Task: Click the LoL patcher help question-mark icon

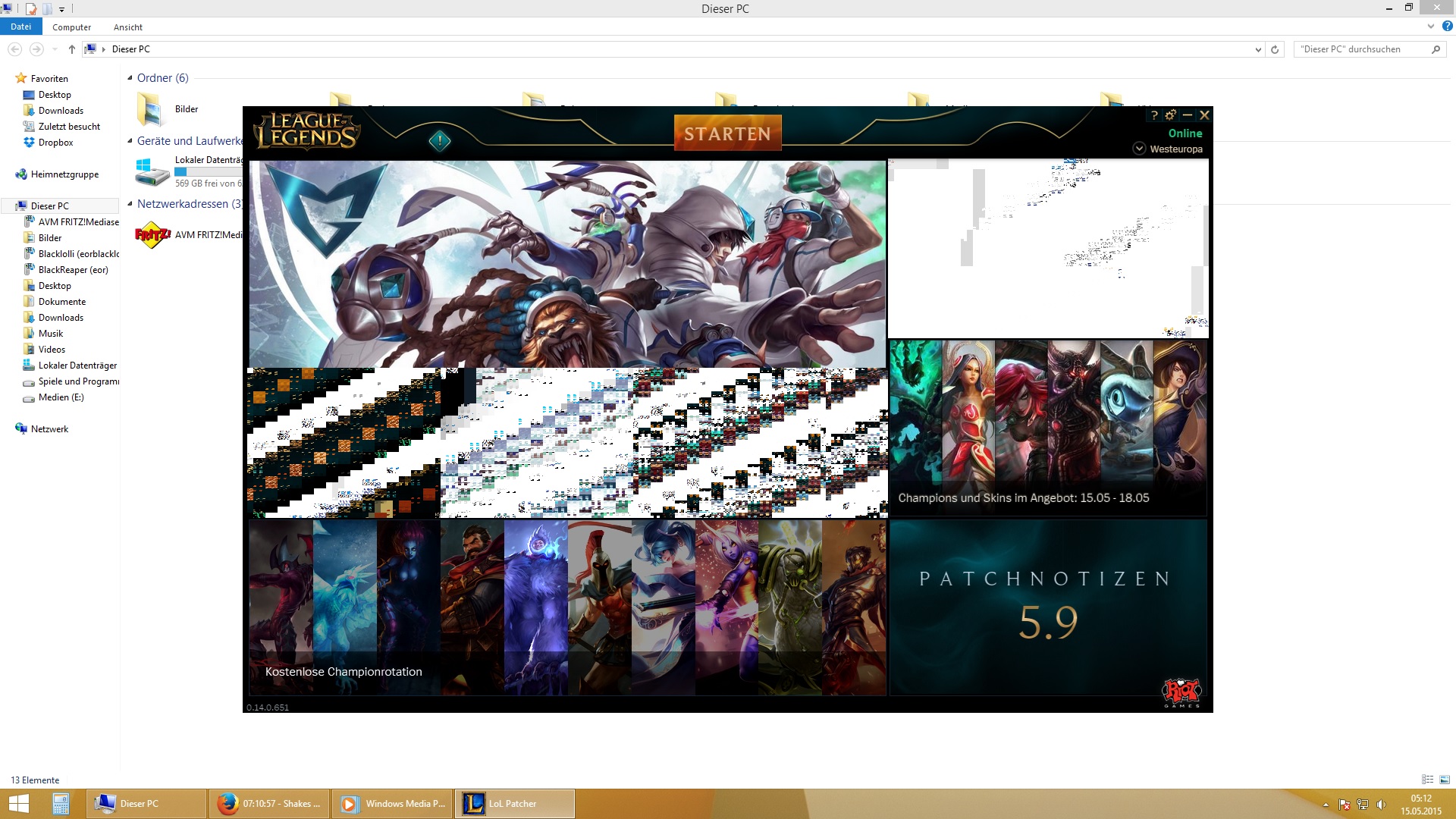Action: tap(1154, 115)
